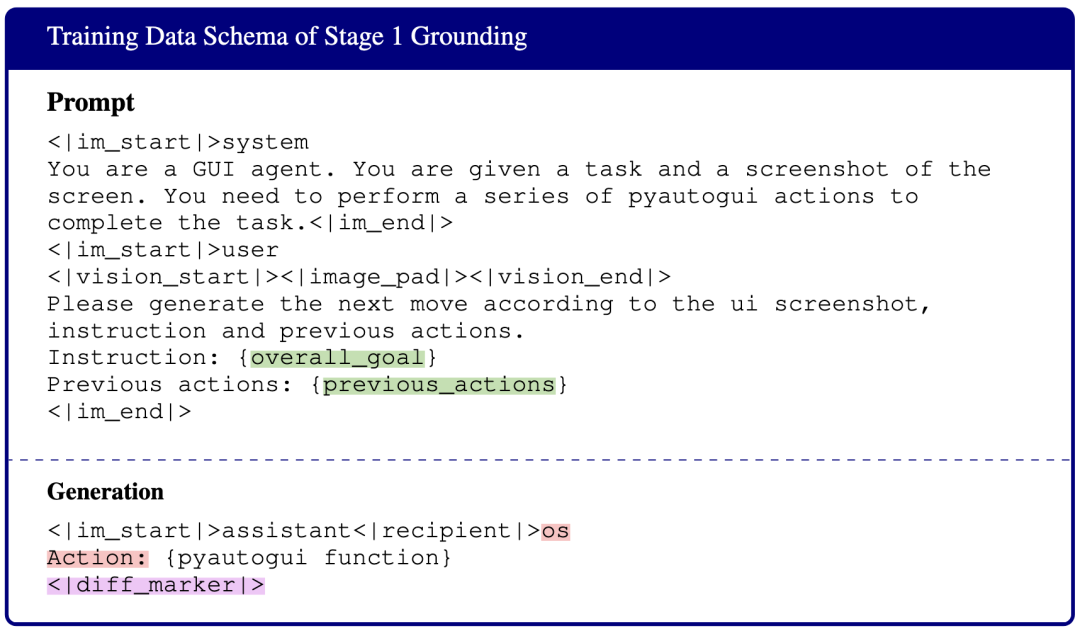This screenshot has height=631, width=1080.
Task: Click the '<|image_pad|>' token
Action: coord(374,277)
